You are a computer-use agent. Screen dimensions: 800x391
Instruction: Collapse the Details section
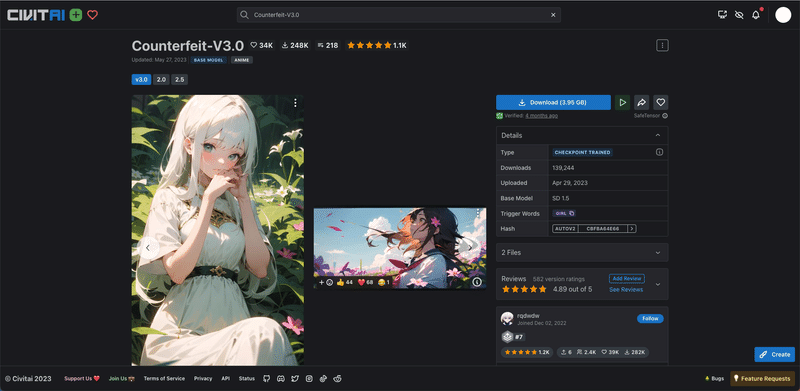point(658,135)
